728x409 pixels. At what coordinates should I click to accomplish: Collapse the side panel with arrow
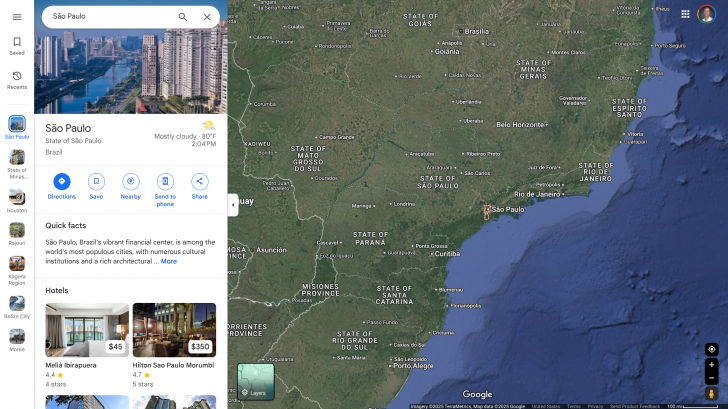tap(233, 205)
